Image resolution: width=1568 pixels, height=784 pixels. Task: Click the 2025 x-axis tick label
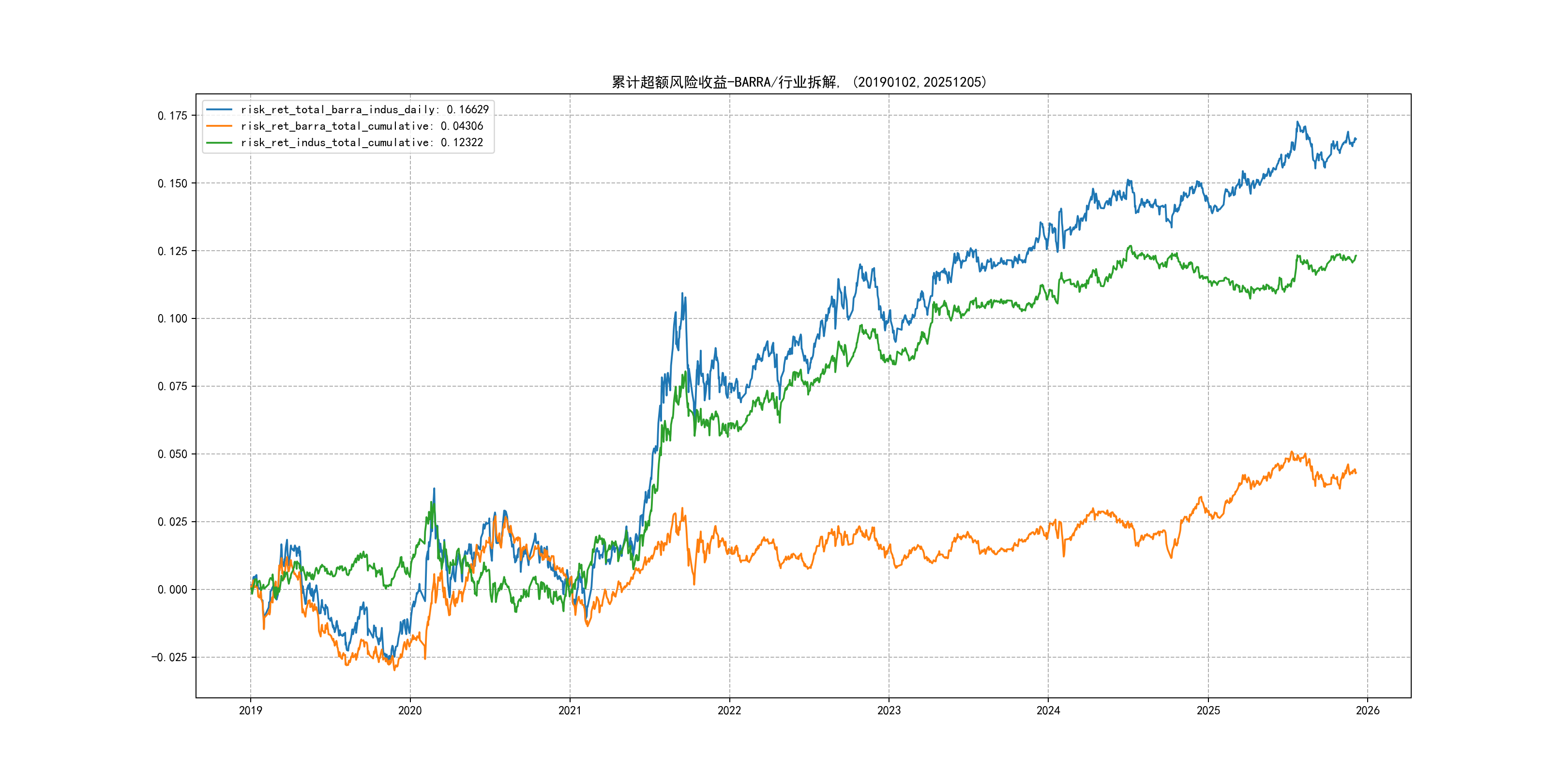tap(1208, 710)
